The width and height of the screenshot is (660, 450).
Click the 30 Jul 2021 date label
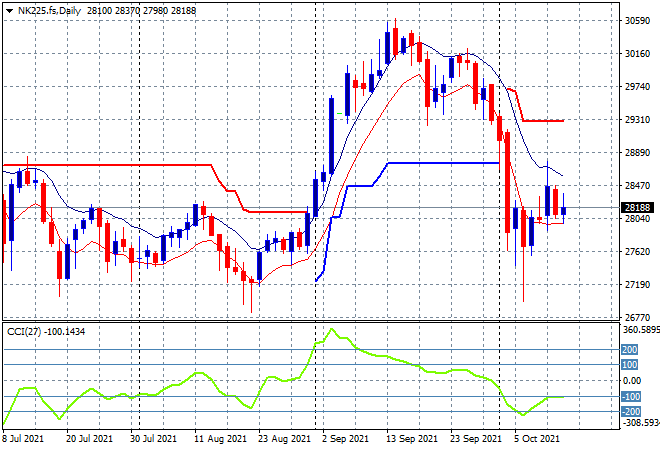pos(153,439)
